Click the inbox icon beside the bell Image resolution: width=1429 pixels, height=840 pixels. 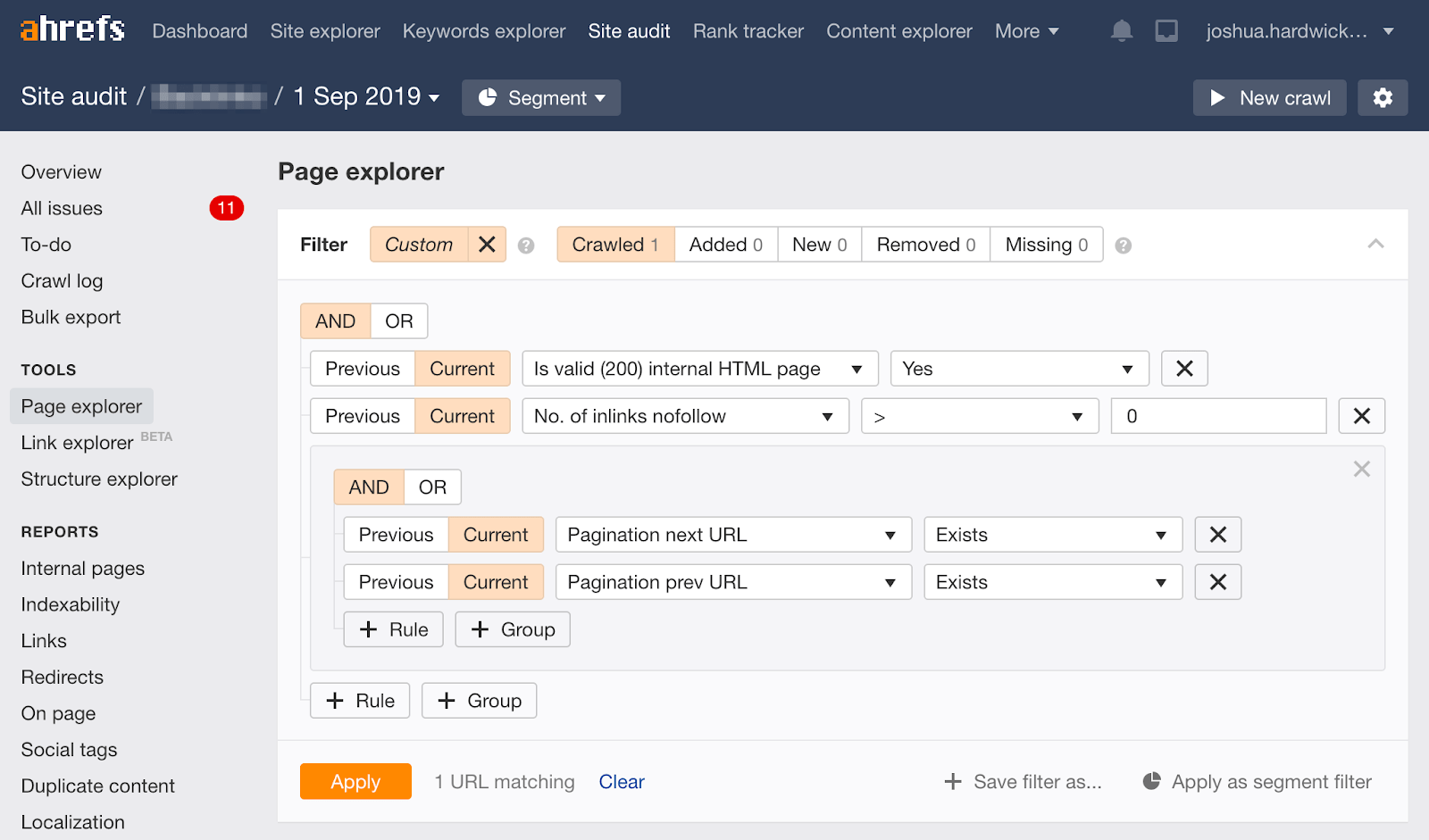pyautogui.click(x=1166, y=29)
